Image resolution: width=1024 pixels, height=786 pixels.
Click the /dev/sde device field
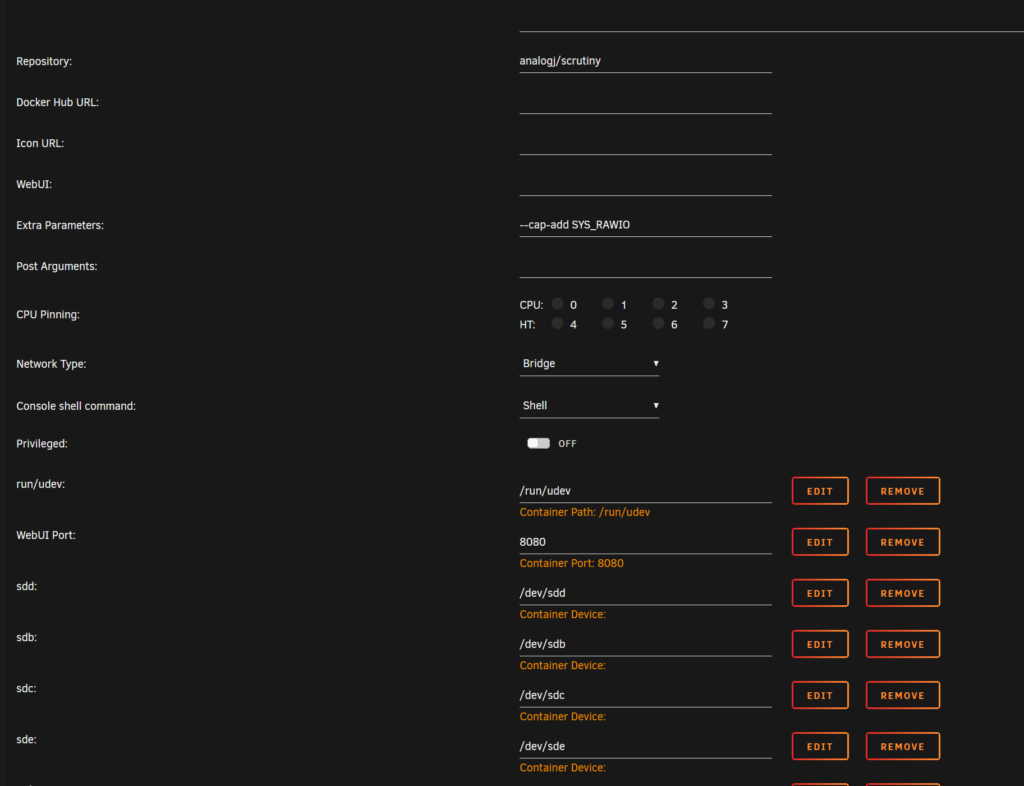coord(645,746)
